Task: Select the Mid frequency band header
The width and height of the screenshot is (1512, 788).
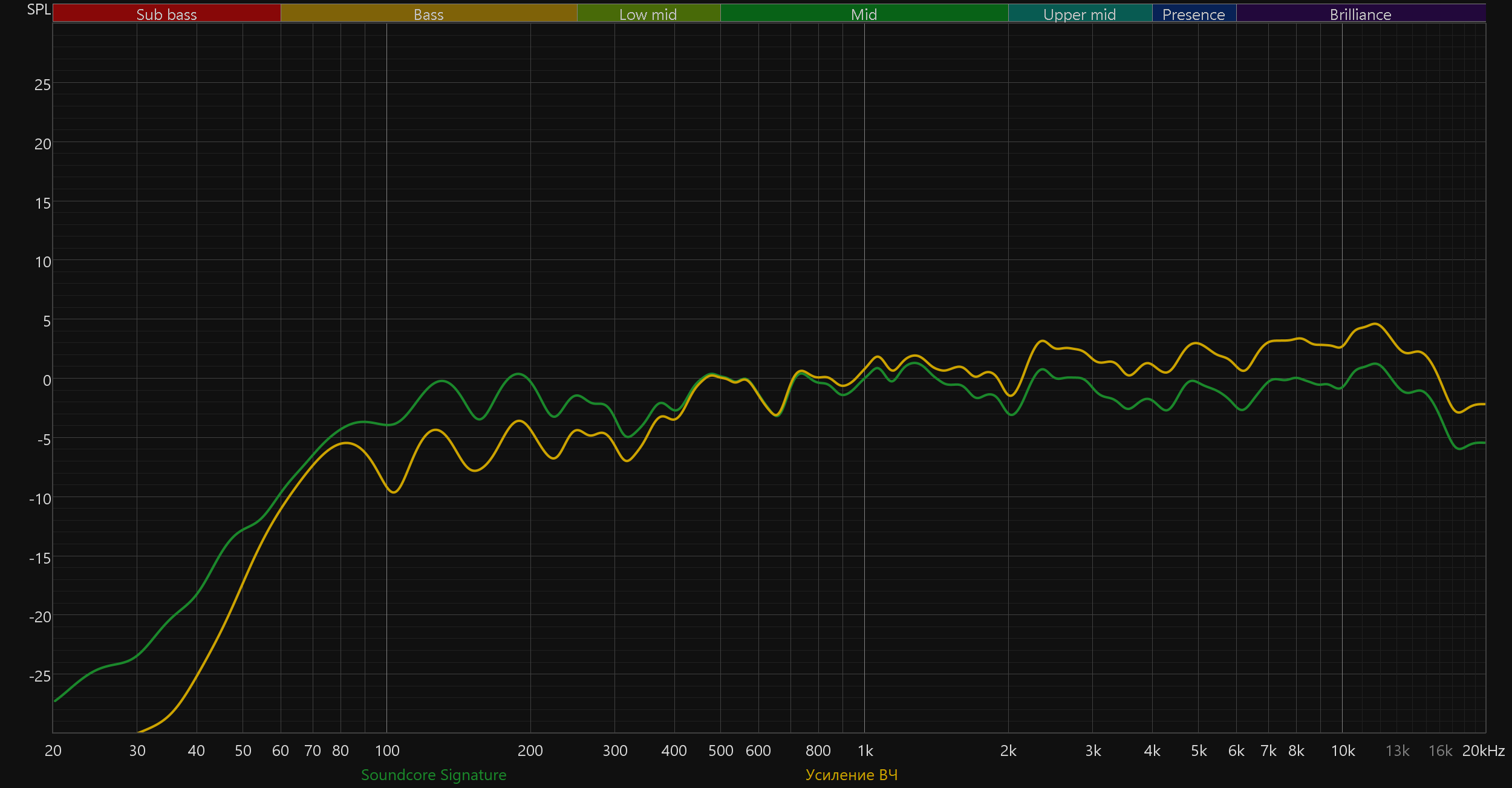Action: click(x=864, y=14)
